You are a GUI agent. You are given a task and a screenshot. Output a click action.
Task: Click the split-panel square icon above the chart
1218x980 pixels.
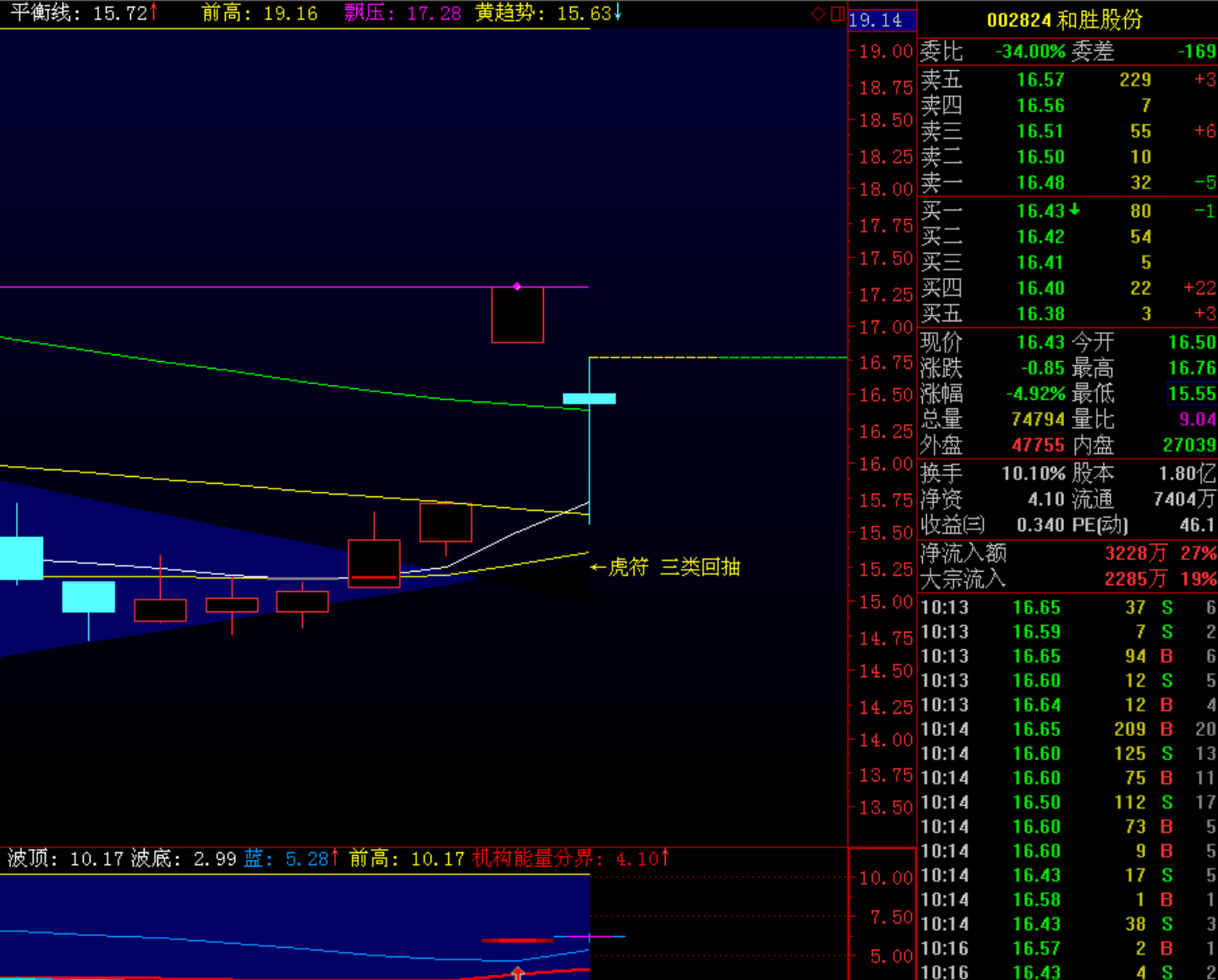coord(837,14)
